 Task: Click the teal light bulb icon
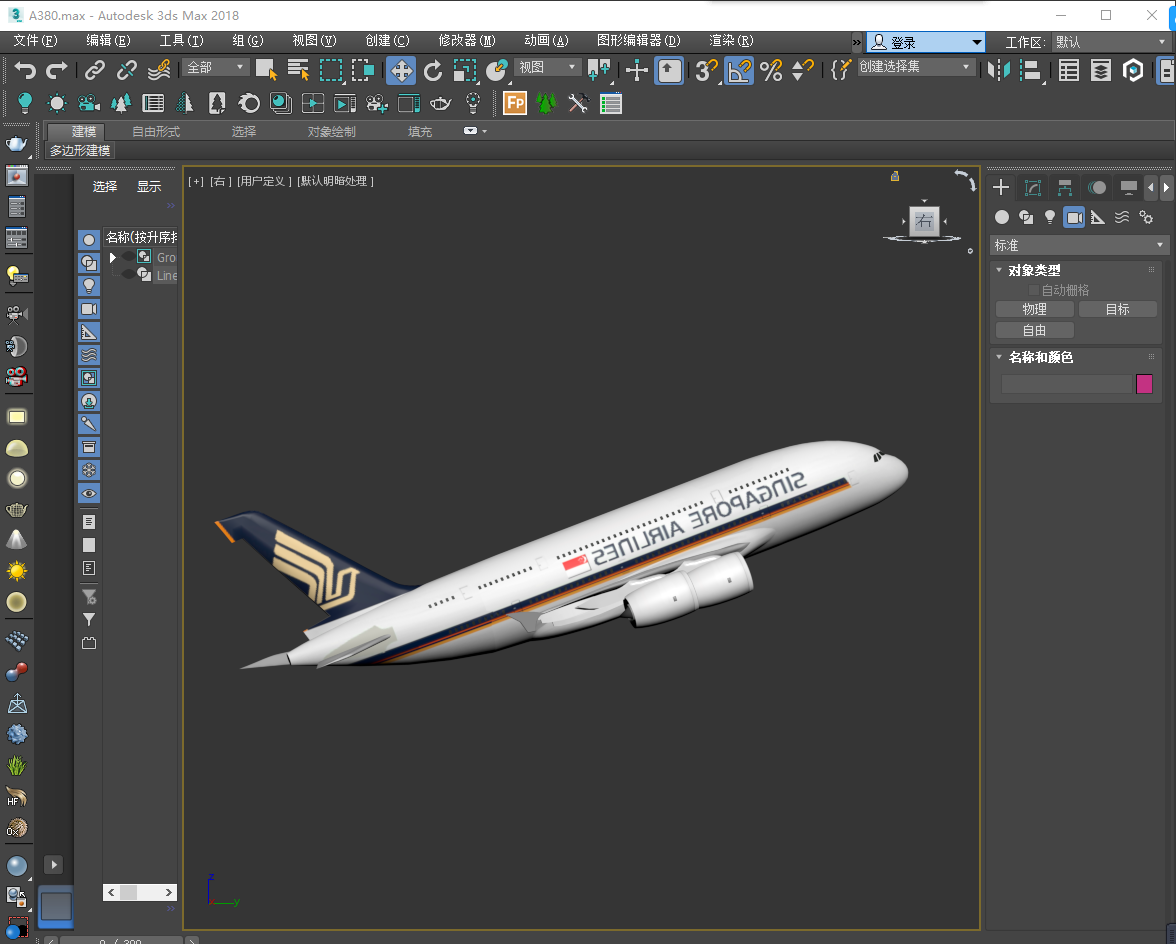point(25,103)
